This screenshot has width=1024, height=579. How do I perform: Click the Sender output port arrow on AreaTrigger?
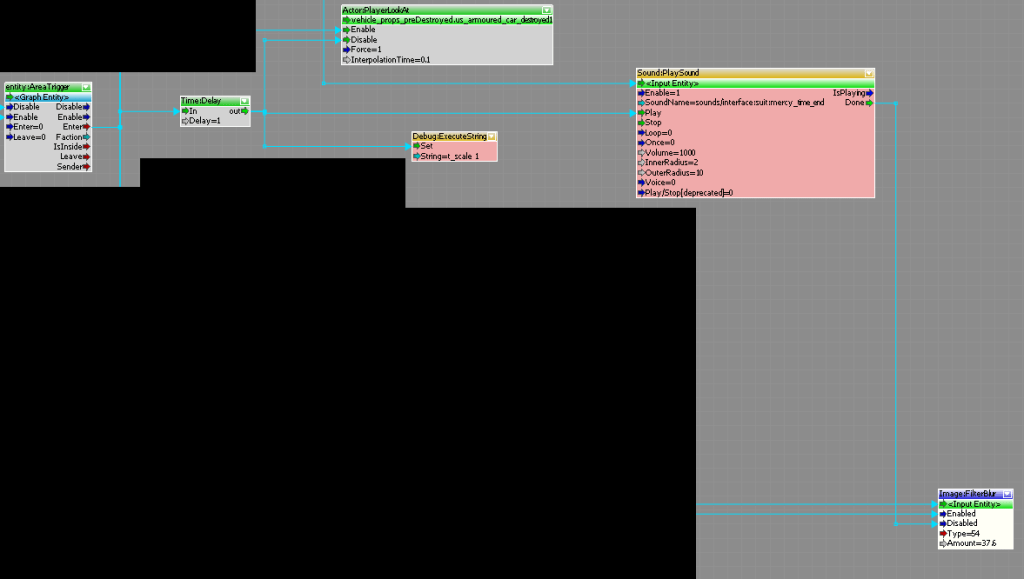pyautogui.click(x=87, y=167)
